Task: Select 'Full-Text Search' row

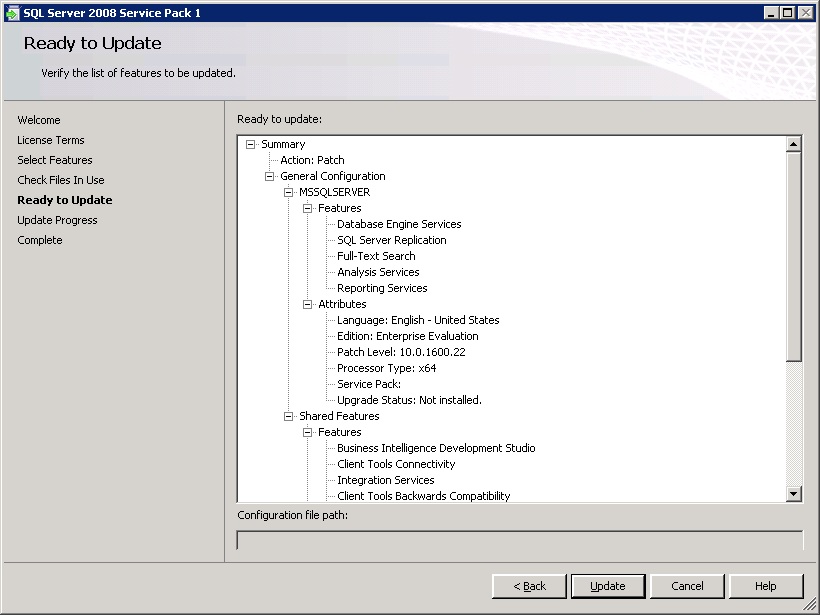Action: point(376,256)
